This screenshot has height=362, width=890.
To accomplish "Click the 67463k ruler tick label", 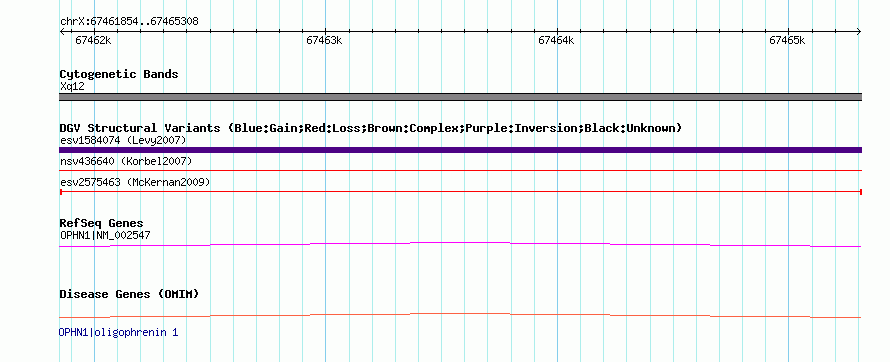I will click(x=325, y=40).
